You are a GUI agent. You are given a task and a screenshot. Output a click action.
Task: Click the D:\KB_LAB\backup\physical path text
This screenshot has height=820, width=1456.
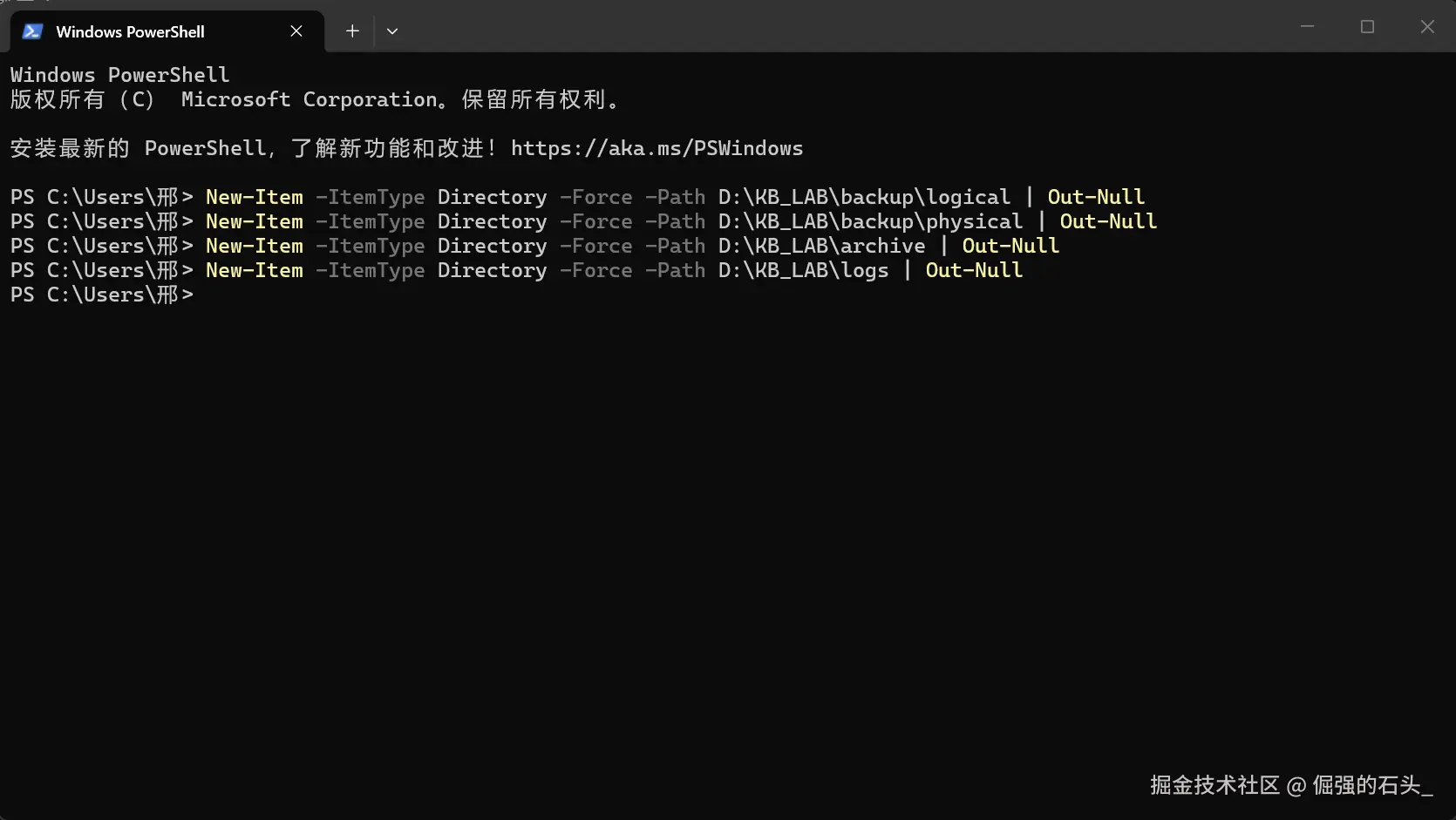click(x=870, y=221)
